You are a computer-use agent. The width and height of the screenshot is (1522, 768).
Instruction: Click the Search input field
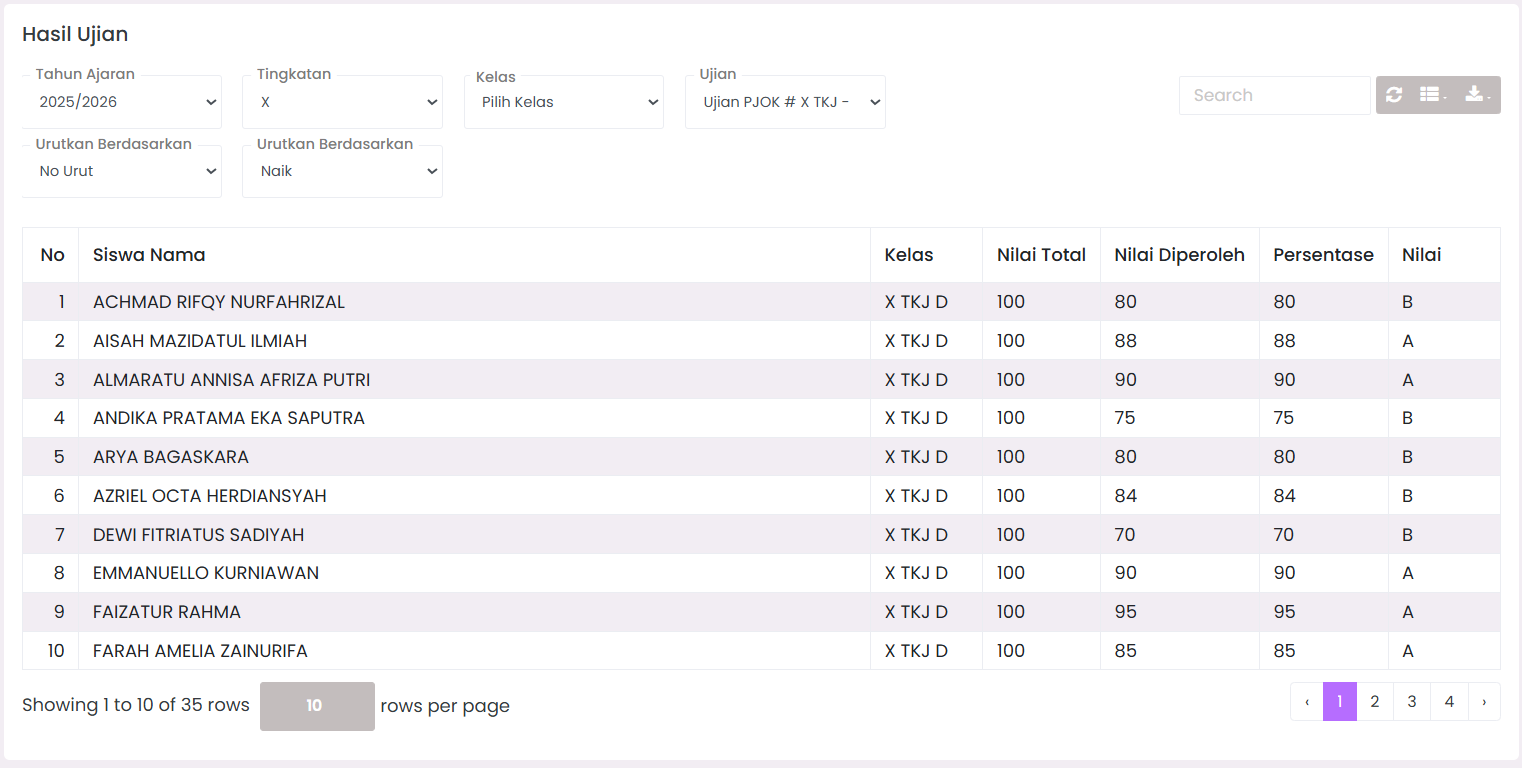point(1274,95)
